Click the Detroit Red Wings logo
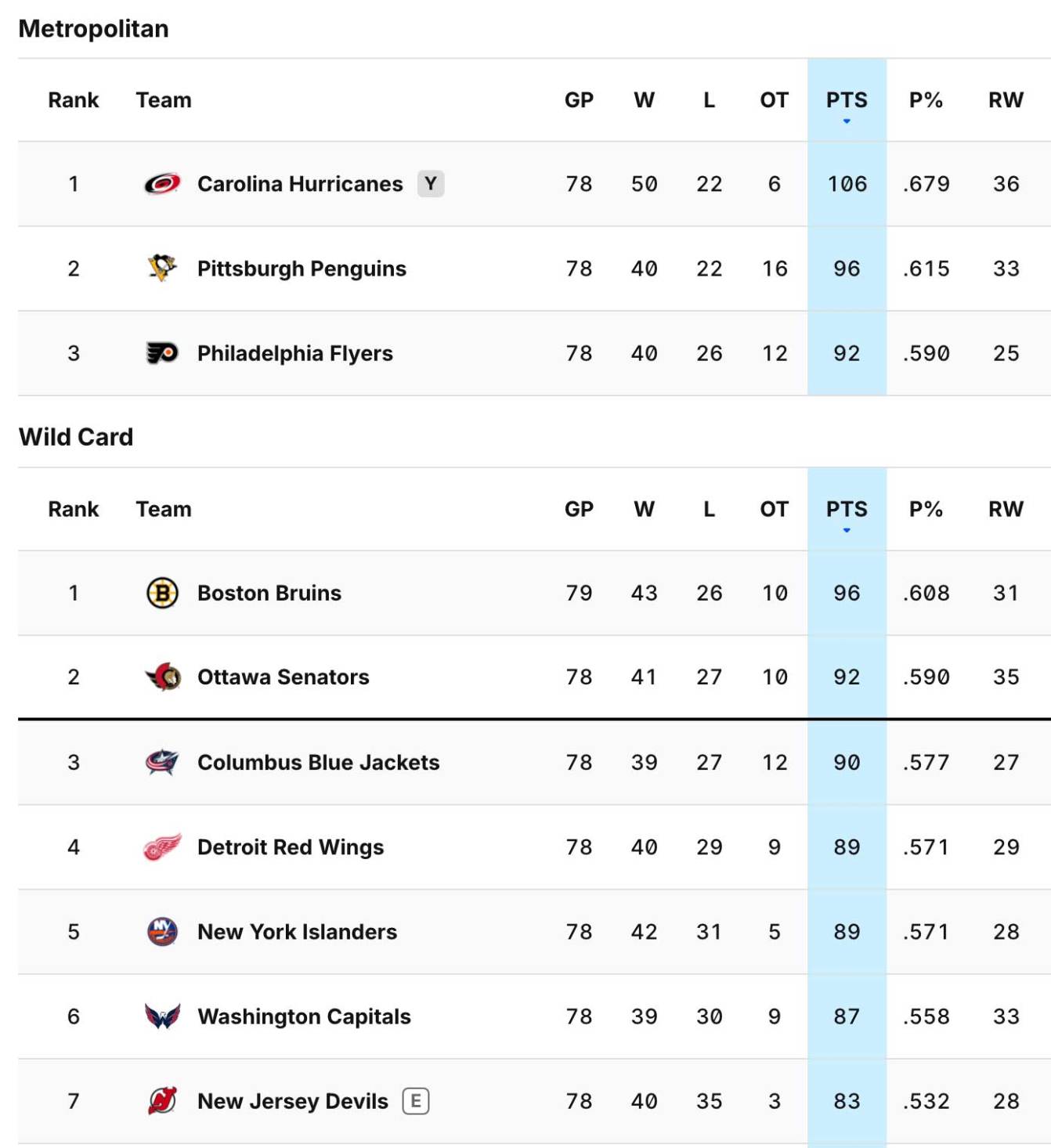The width and height of the screenshot is (1051, 1148). (x=162, y=847)
